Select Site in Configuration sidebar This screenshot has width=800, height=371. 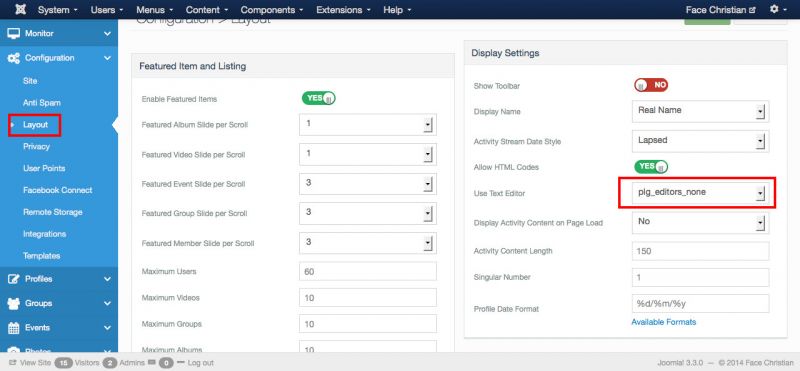30,81
